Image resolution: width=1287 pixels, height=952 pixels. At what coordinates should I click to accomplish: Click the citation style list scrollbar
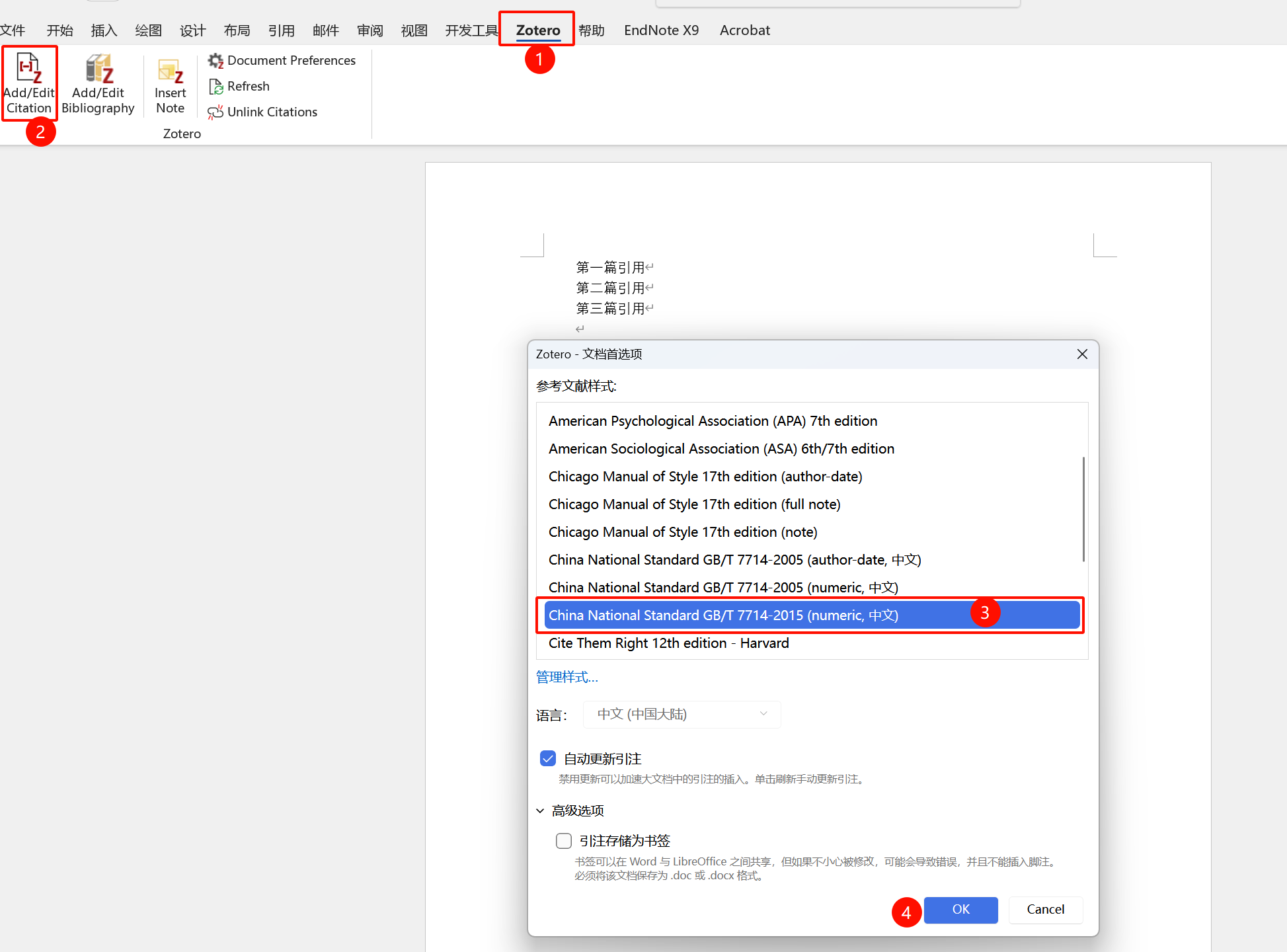(1083, 509)
